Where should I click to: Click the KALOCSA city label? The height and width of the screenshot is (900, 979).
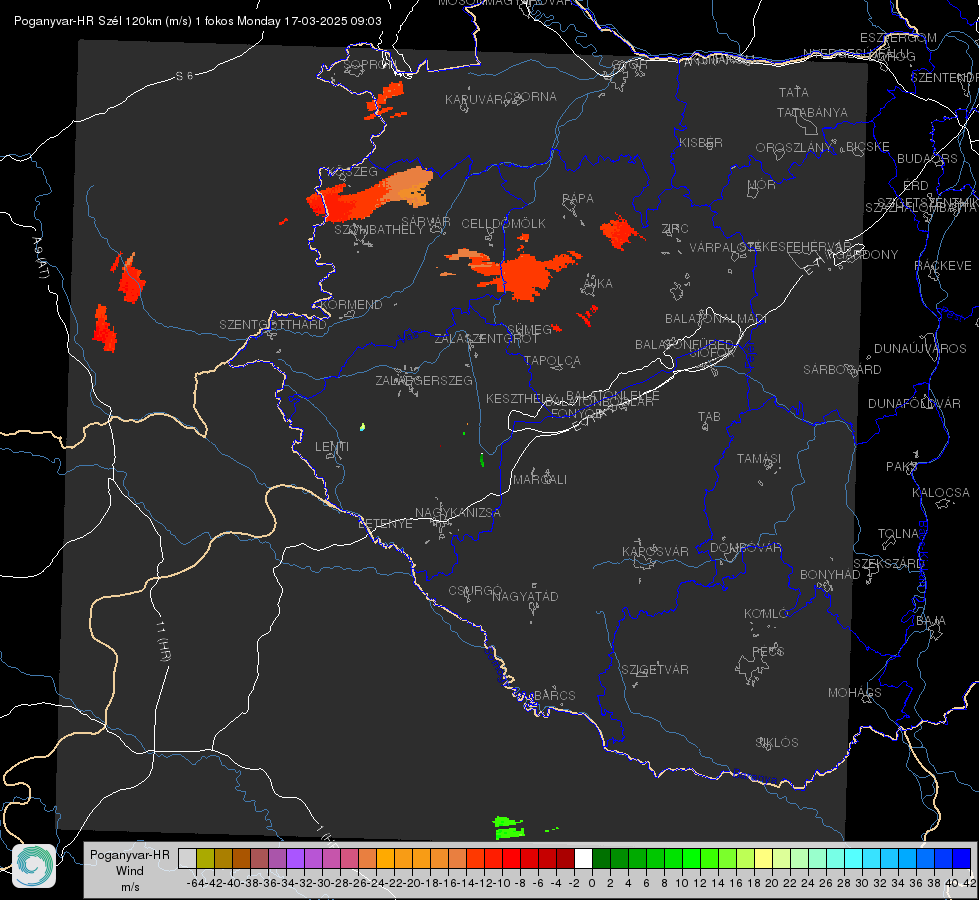tap(941, 493)
